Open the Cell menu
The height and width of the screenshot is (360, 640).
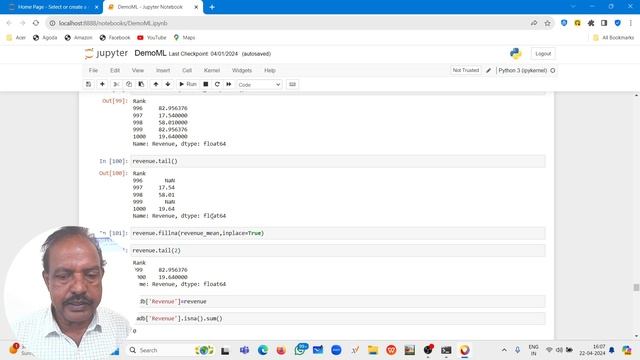pos(187,70)
